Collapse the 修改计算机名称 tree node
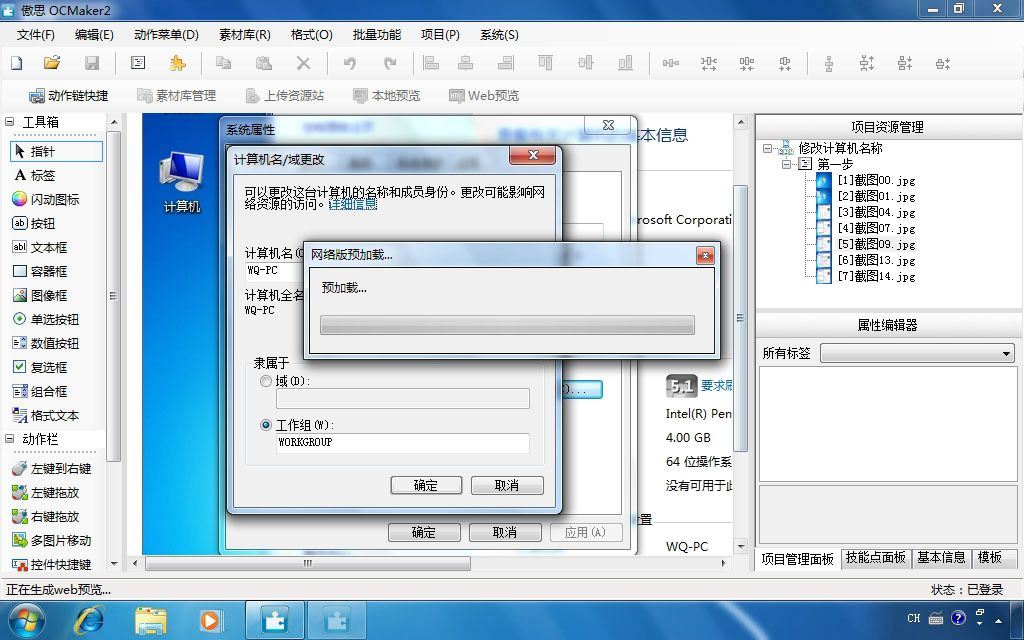This screenshot has width=1024, height=640. [x=767, y=148]
